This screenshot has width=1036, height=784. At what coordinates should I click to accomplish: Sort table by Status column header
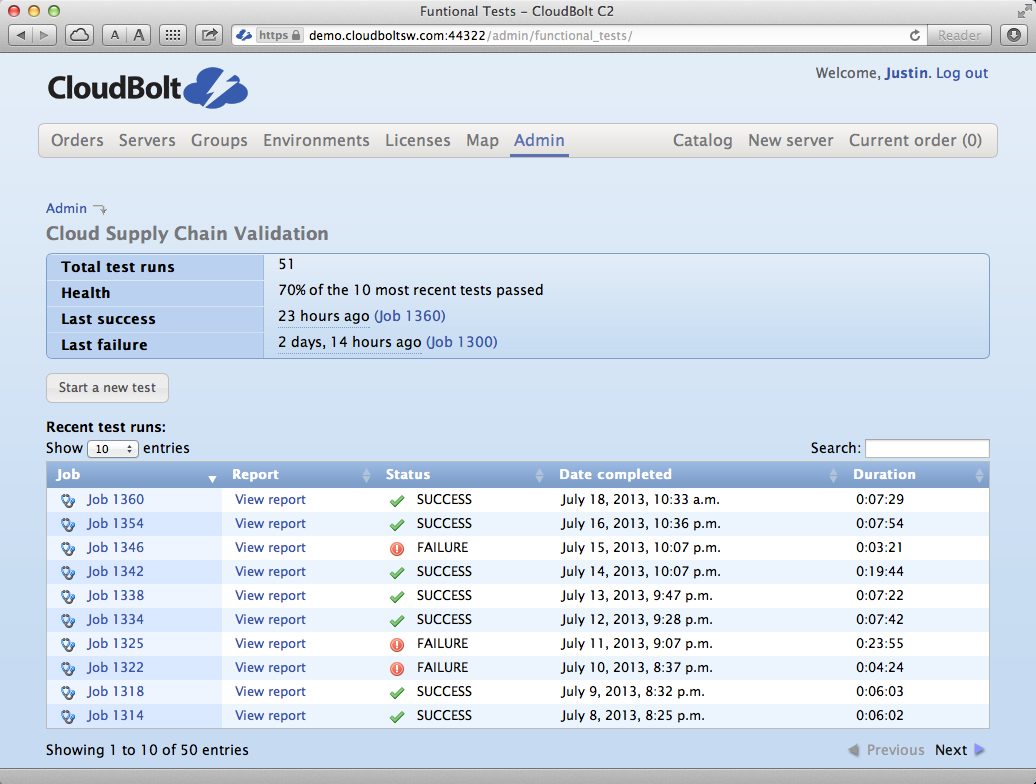462,474
